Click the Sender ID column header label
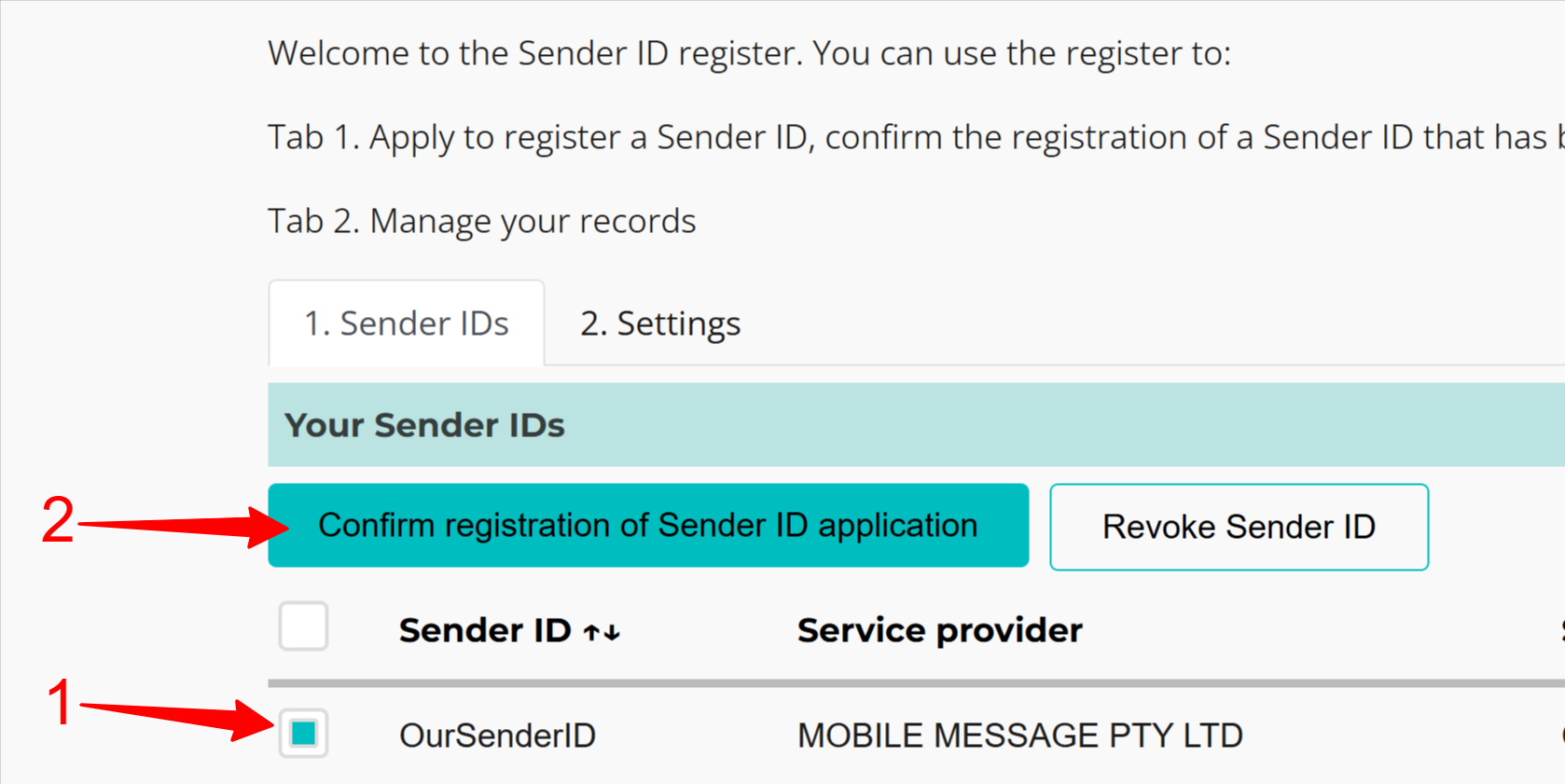This screenshot has height=784, width=1565. click(484, 630)
